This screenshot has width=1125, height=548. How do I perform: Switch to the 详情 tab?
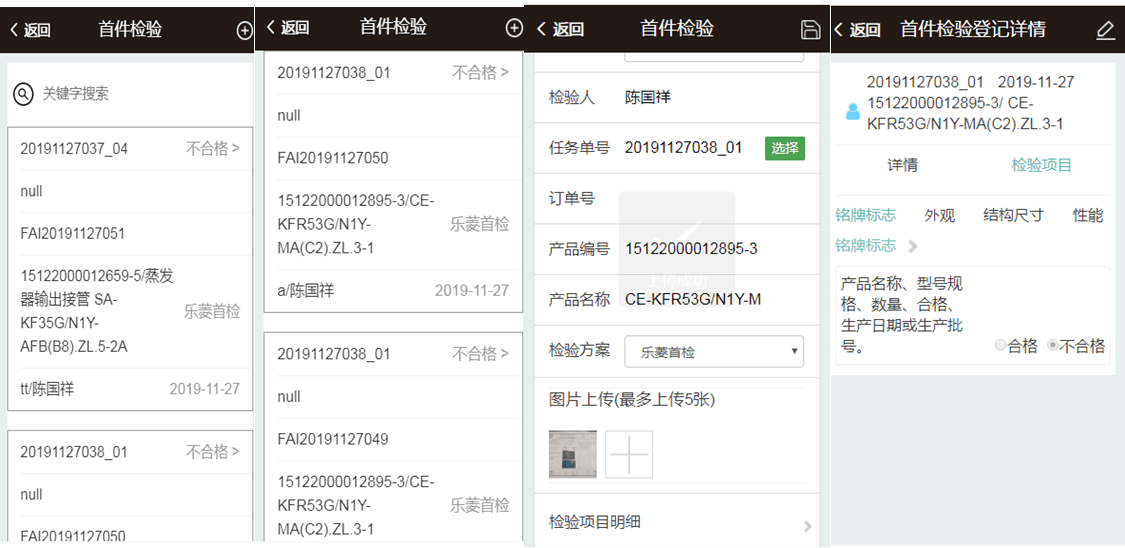902,165
